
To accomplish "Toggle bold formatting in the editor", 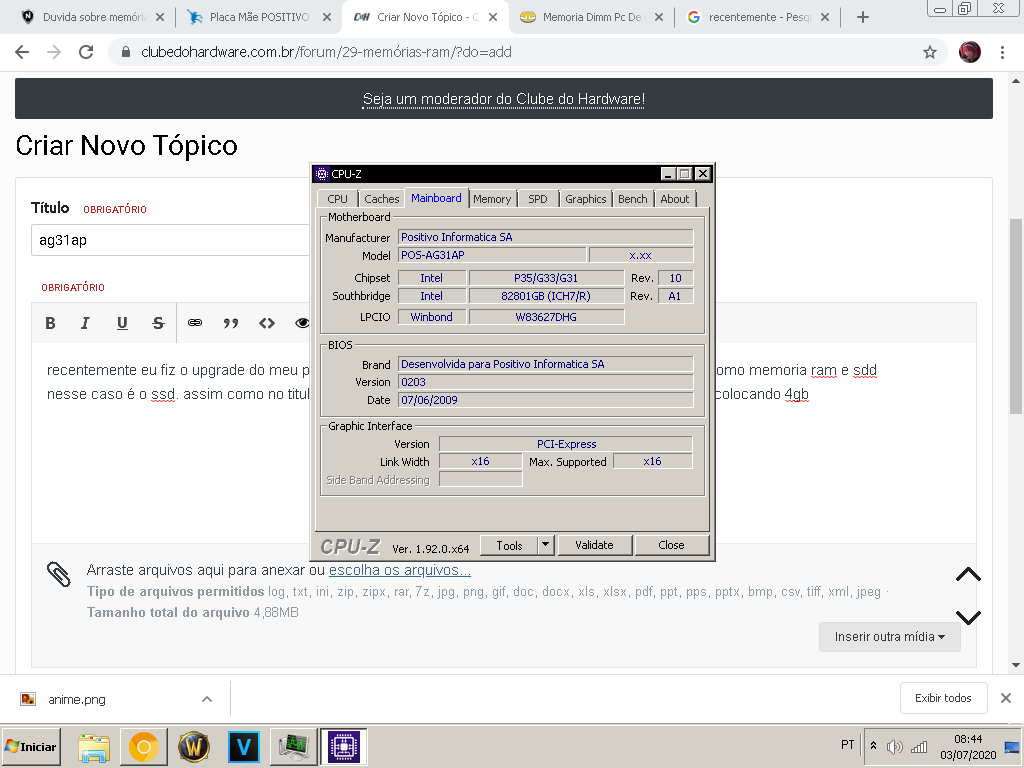I will tap(50, 323).
